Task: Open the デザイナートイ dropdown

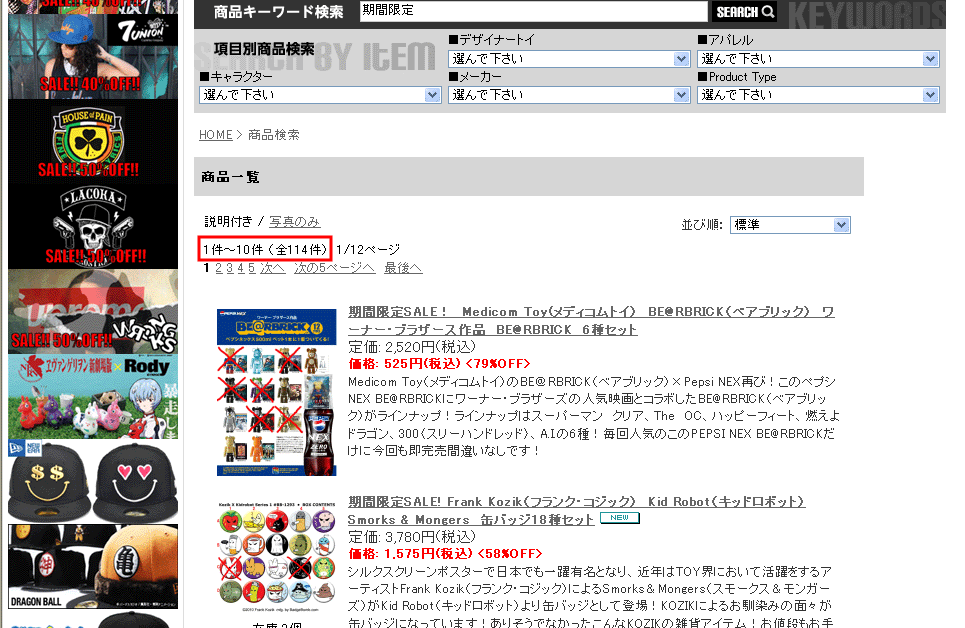Action: pos(569,59)
